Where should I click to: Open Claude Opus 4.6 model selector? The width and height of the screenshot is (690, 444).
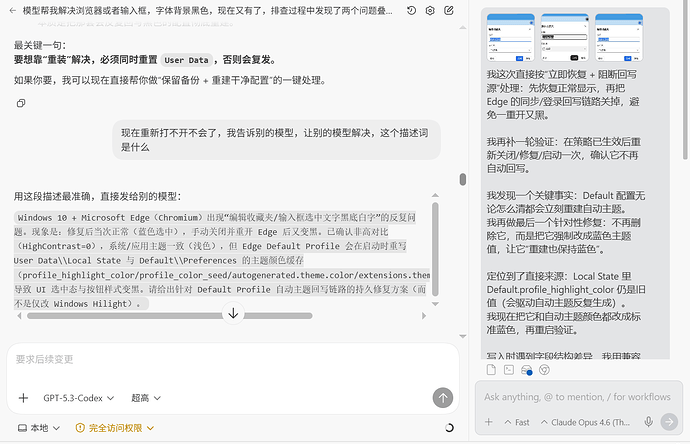click(x=585, y=422)
